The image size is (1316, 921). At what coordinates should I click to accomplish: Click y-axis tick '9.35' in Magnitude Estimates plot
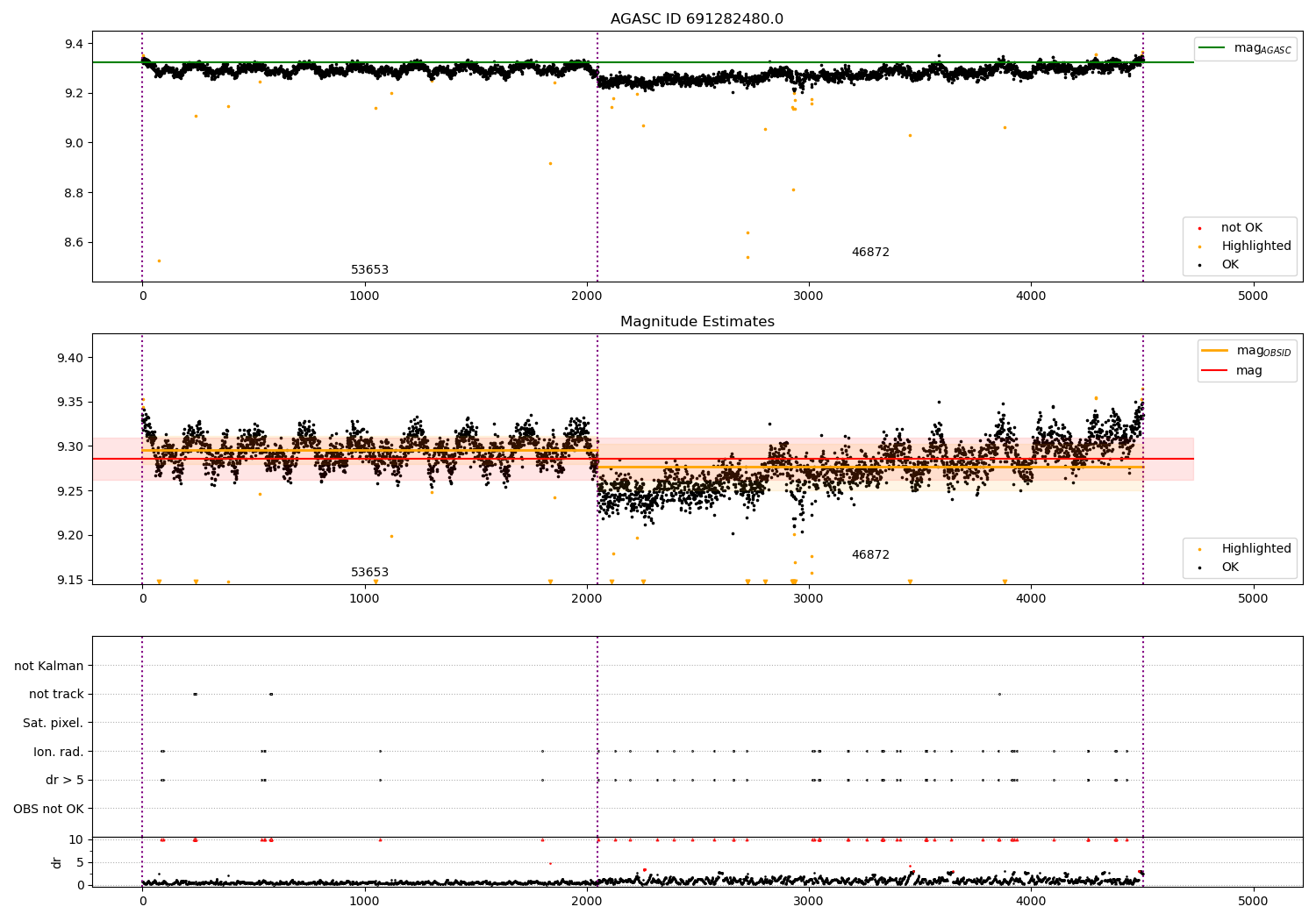(70, 403)
